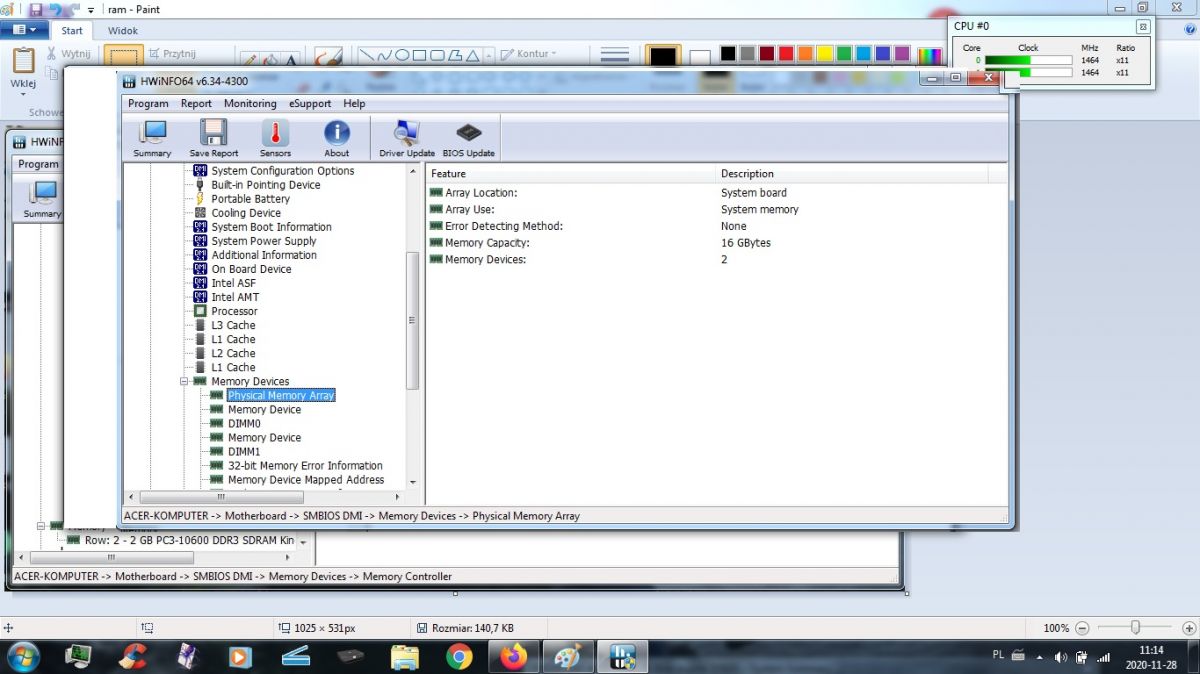Click the PL language indicator
The width and height of the screenshot is (1200, 674).
[998, 655]
